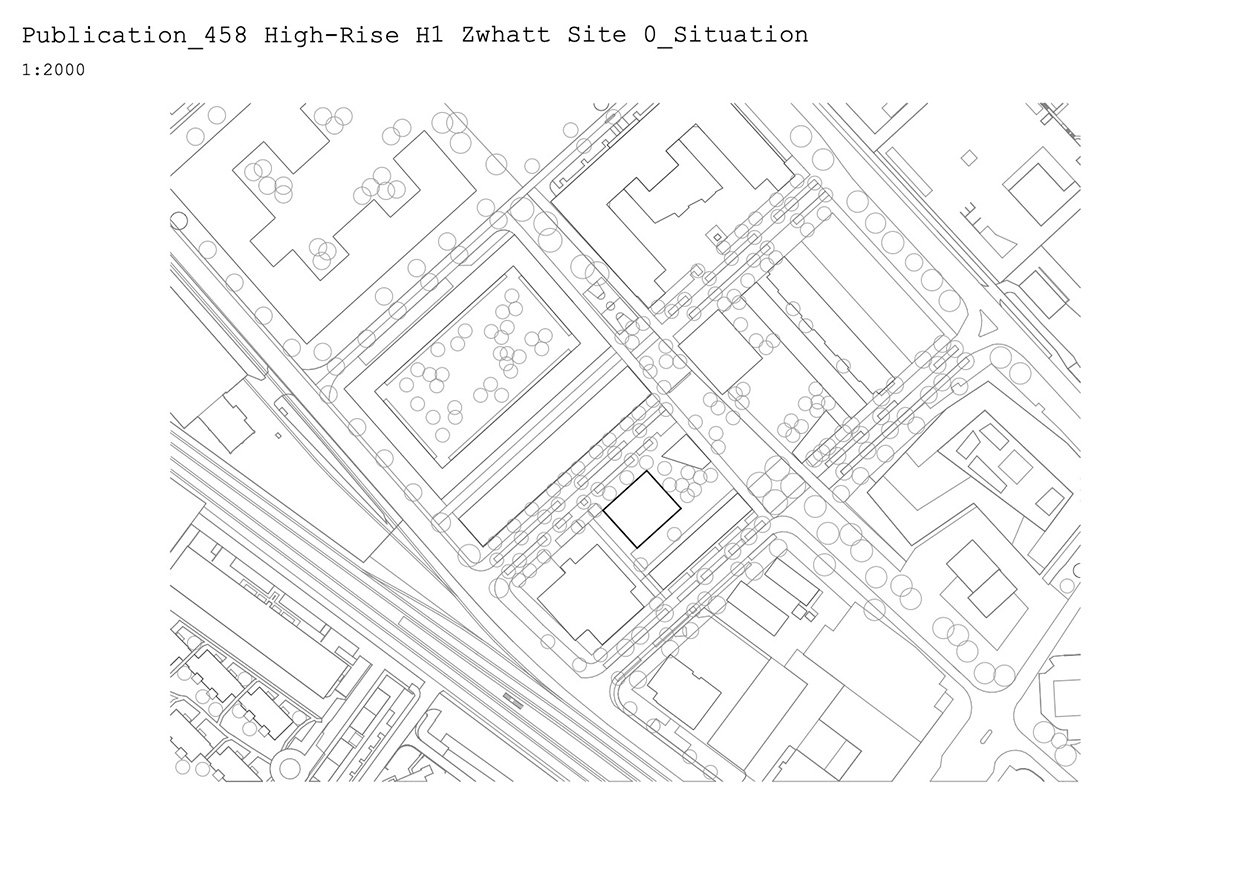Select the square building northeast of high-rise
The height and width of the screenshot is (884, 1250).
[721, 351]
